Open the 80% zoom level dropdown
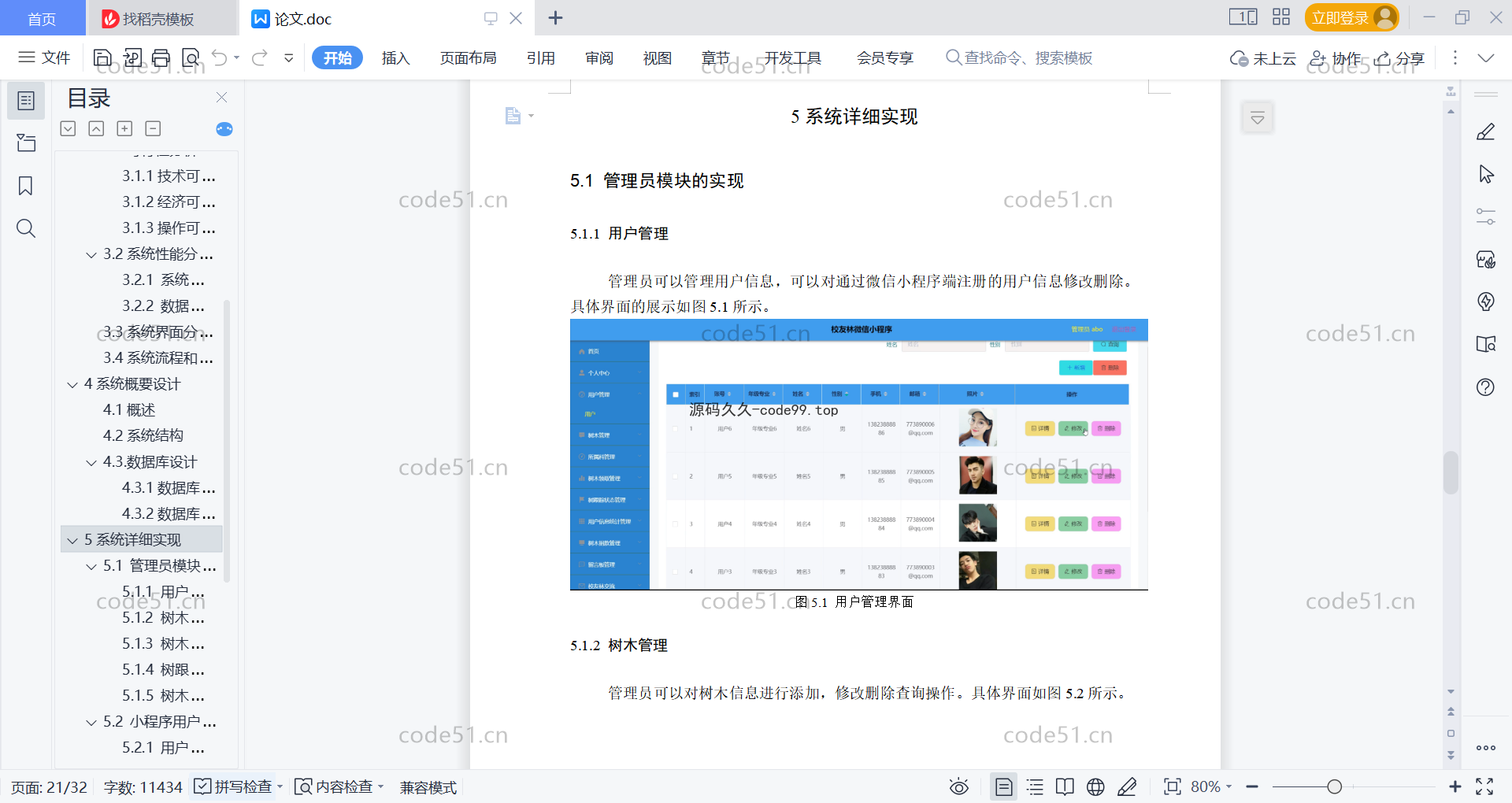The height and width of the screenshot is (803, 1512). tap(1211, 786)
